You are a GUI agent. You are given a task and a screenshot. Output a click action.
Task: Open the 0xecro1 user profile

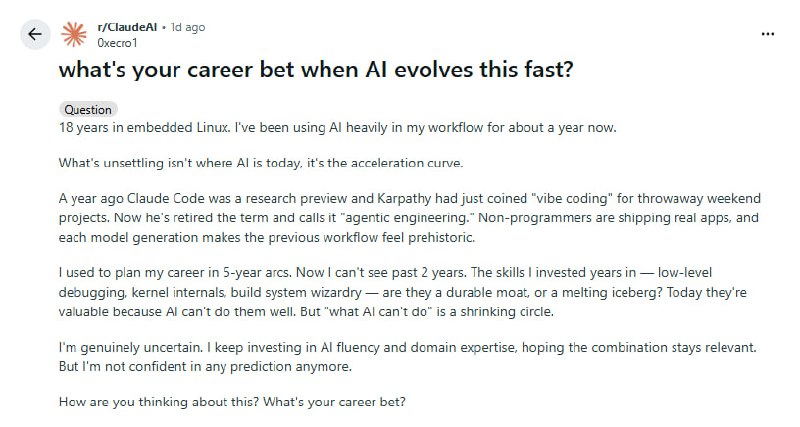click(x=118, y=42)
